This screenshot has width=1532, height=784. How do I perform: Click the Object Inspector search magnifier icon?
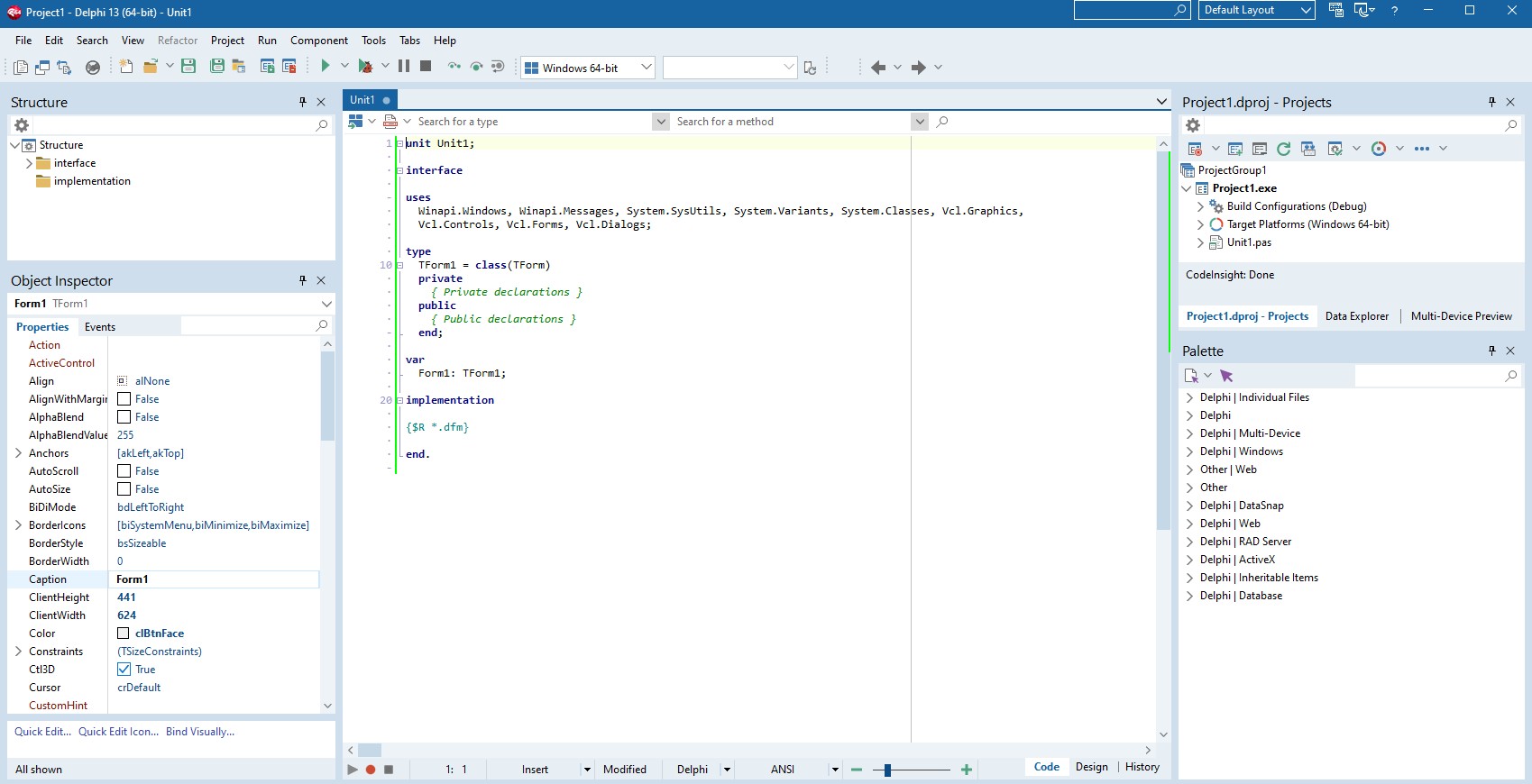click(x=322, y=325)
